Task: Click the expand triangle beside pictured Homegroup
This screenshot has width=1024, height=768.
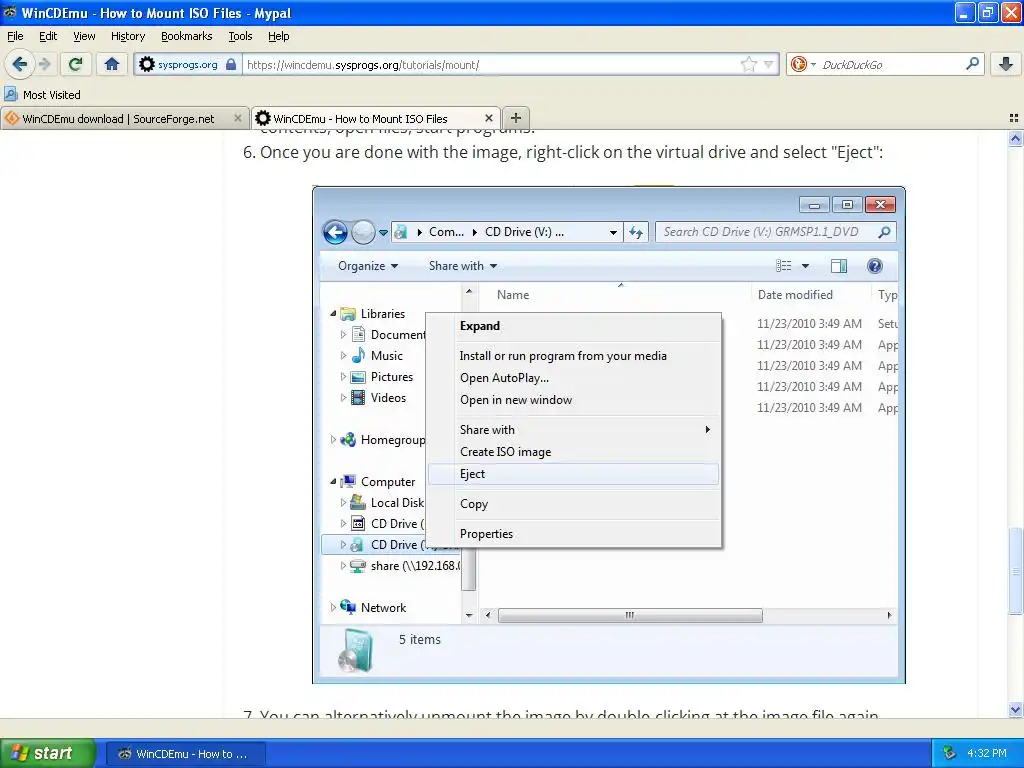Action: (333, 440)
